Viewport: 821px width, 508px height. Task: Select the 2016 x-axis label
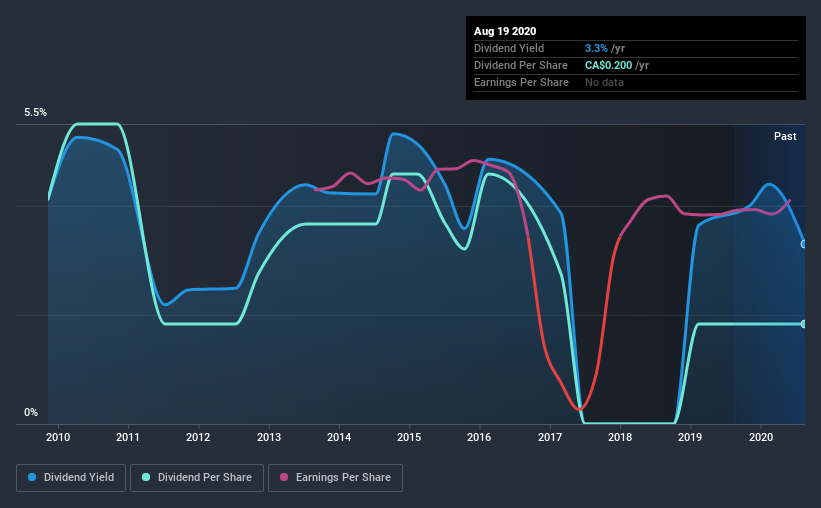coord(479,437)
